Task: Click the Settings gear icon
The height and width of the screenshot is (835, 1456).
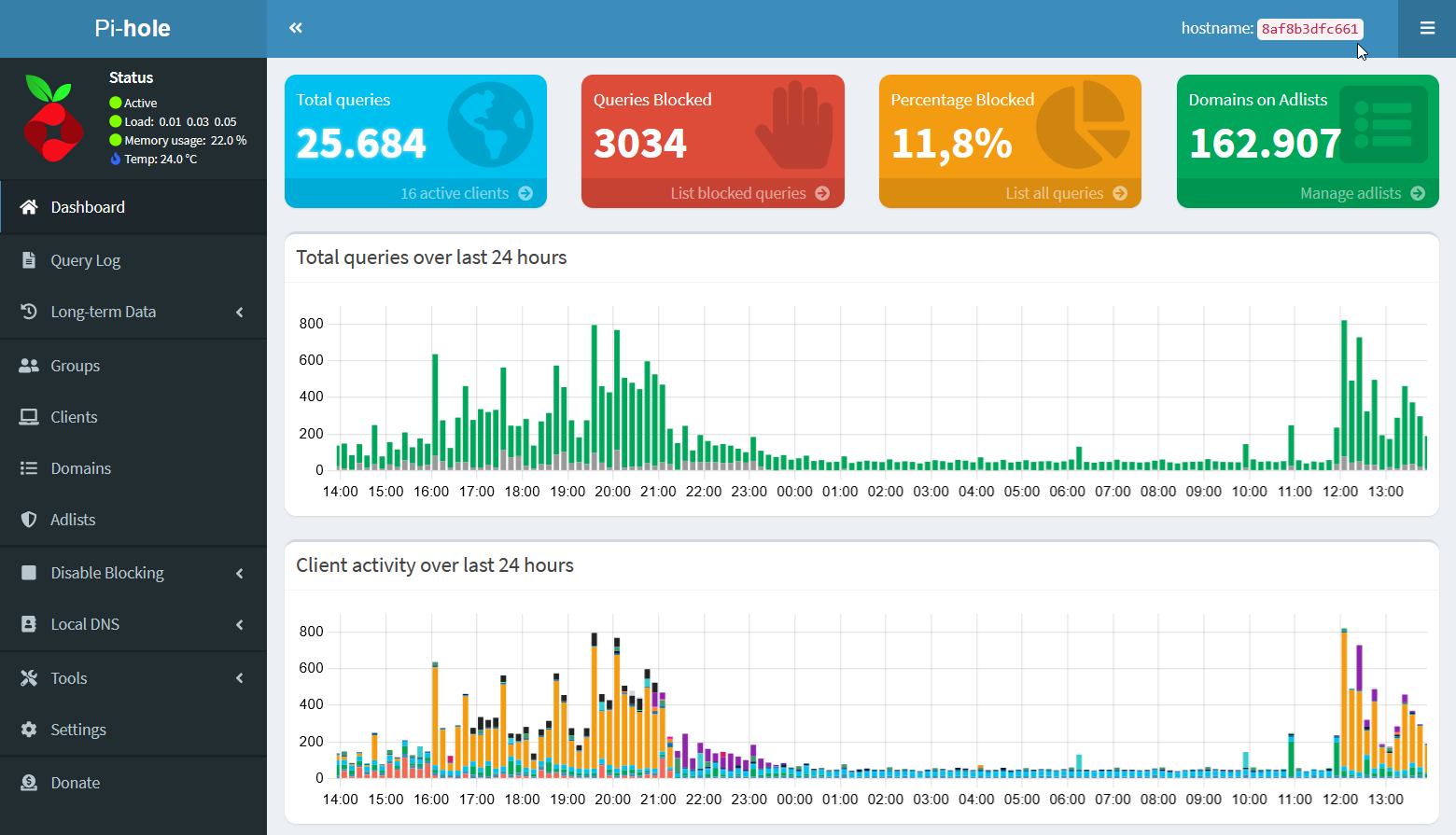Action: (x=29, y=730)
